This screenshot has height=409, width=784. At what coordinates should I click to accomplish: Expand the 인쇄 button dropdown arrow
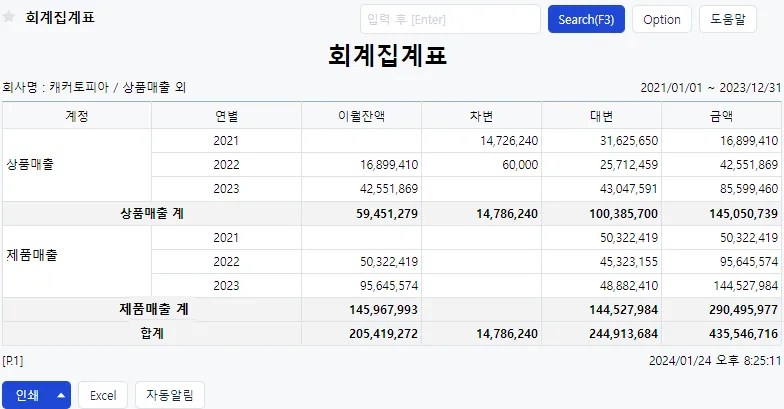[61, 395]
